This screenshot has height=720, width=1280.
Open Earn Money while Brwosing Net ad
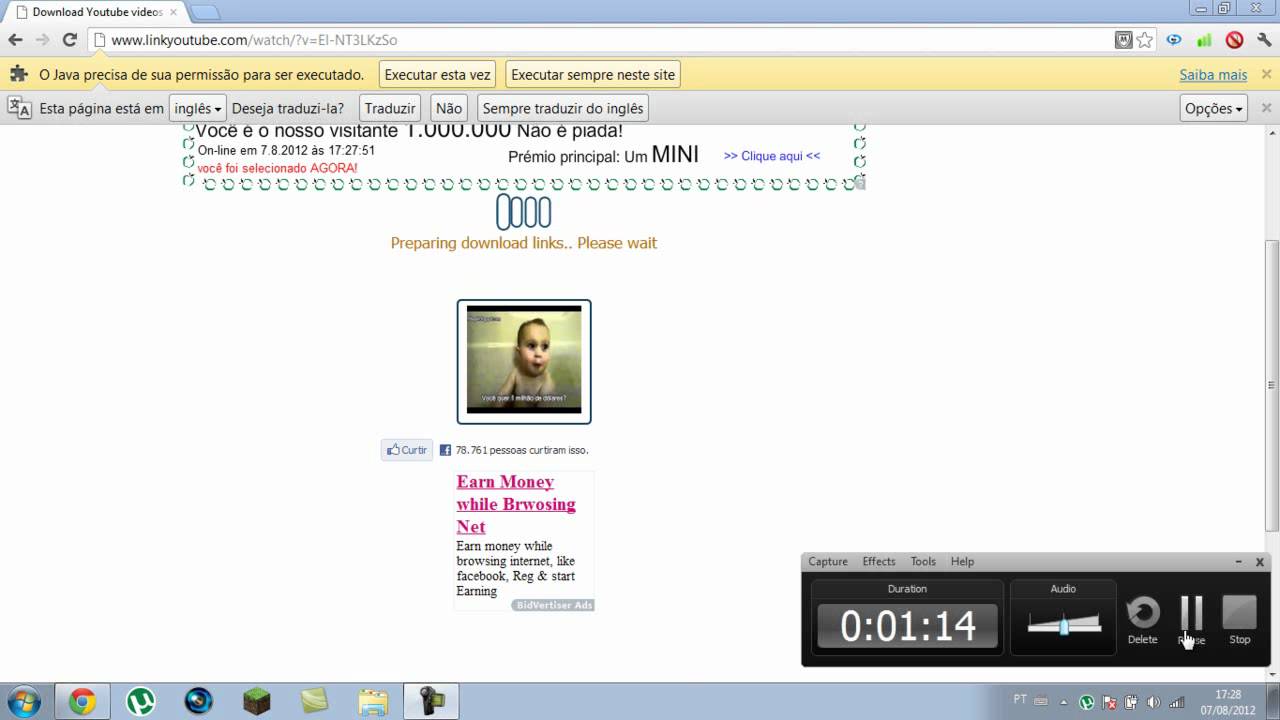[x=516, y=504]
